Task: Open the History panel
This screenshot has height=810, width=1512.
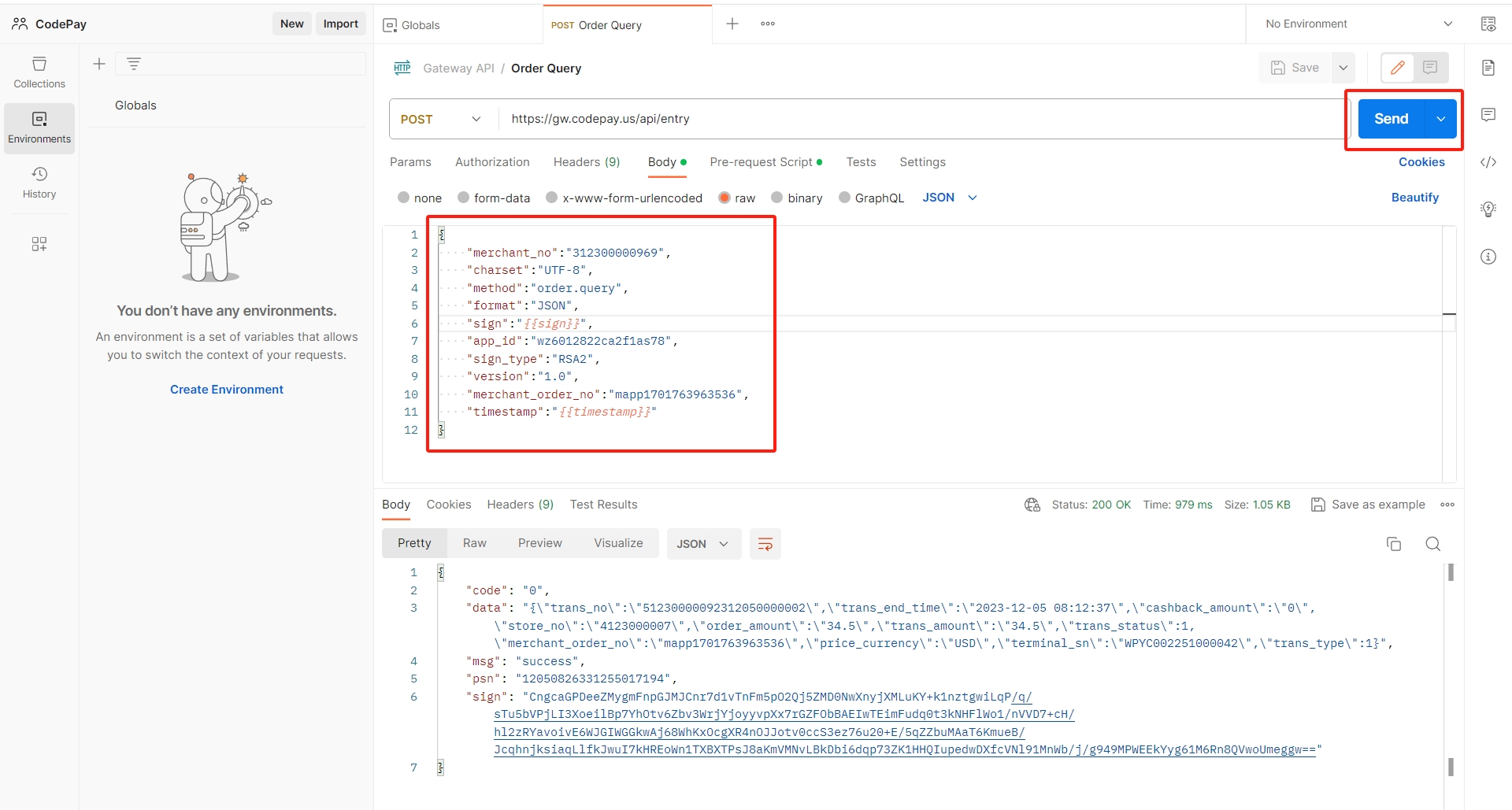Action: [x=39, y=182]
